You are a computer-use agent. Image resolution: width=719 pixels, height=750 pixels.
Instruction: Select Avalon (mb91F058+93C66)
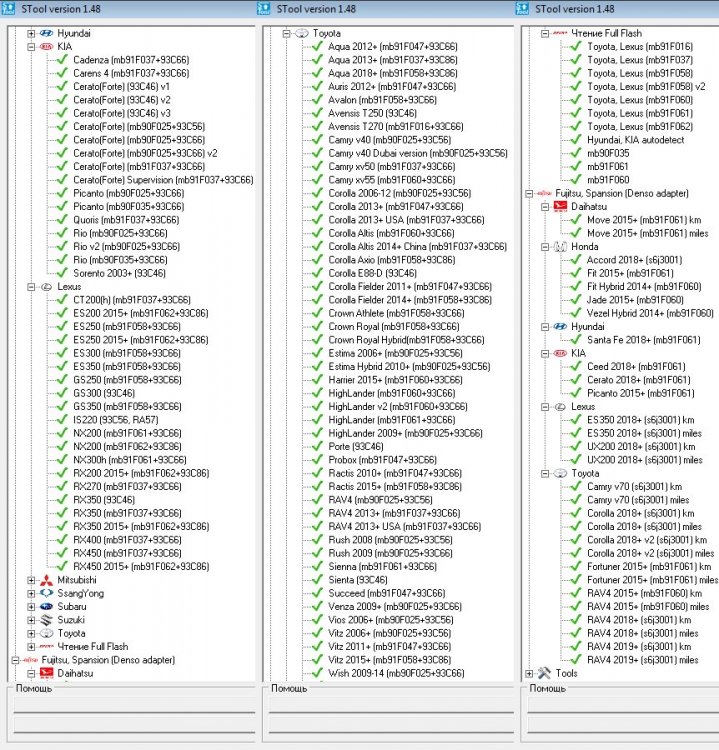[383, 100]
